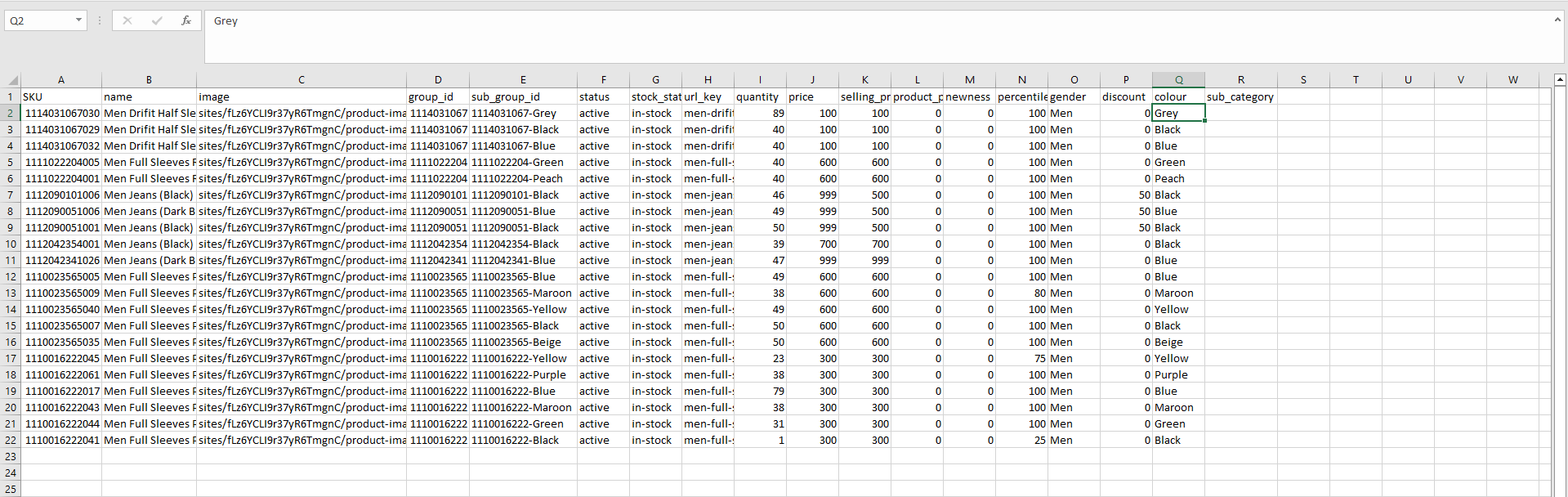Select the Beige colour cell

tap(1177, 343)
